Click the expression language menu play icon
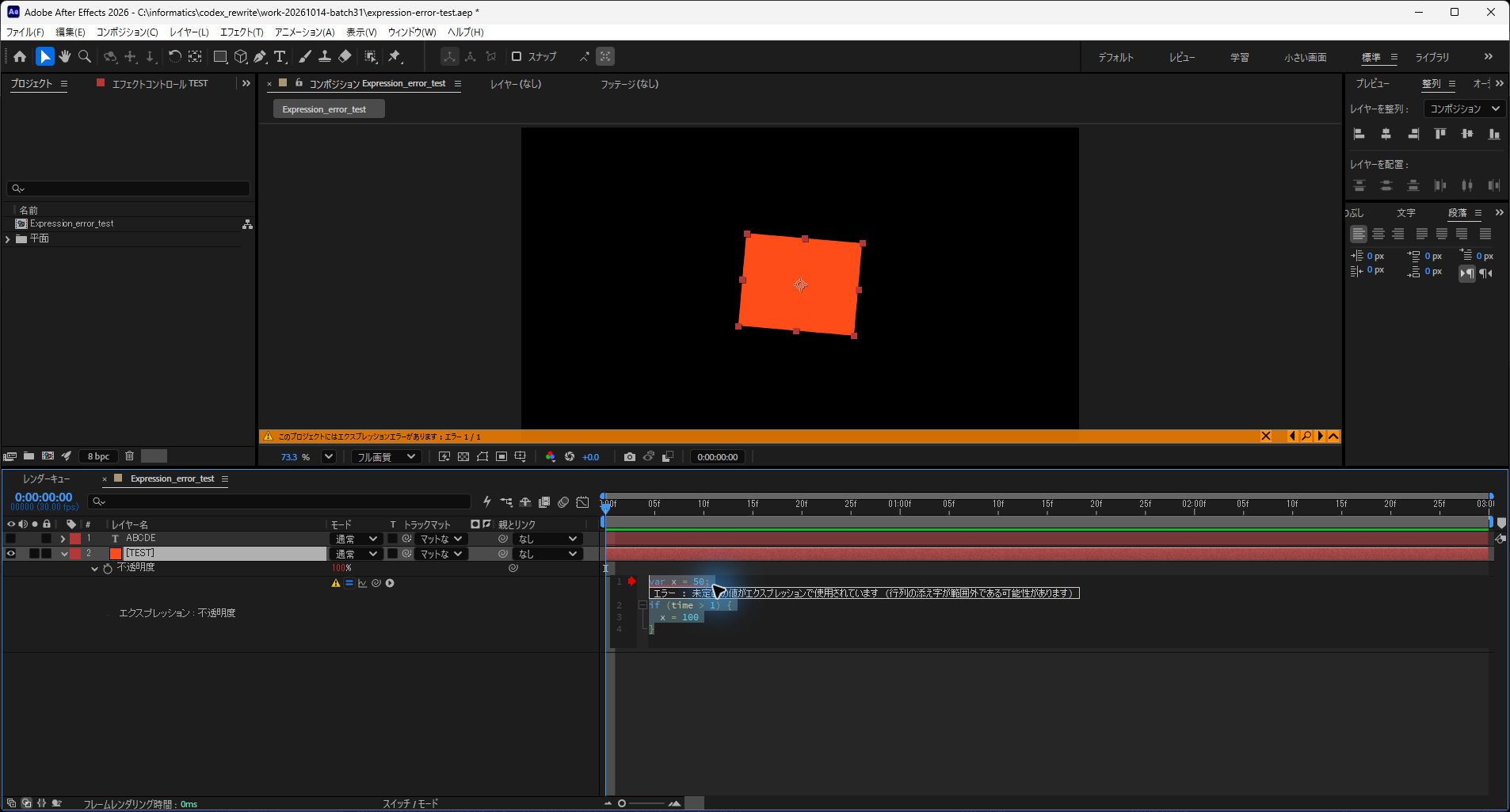1510x812 pixels. point(390,583)
